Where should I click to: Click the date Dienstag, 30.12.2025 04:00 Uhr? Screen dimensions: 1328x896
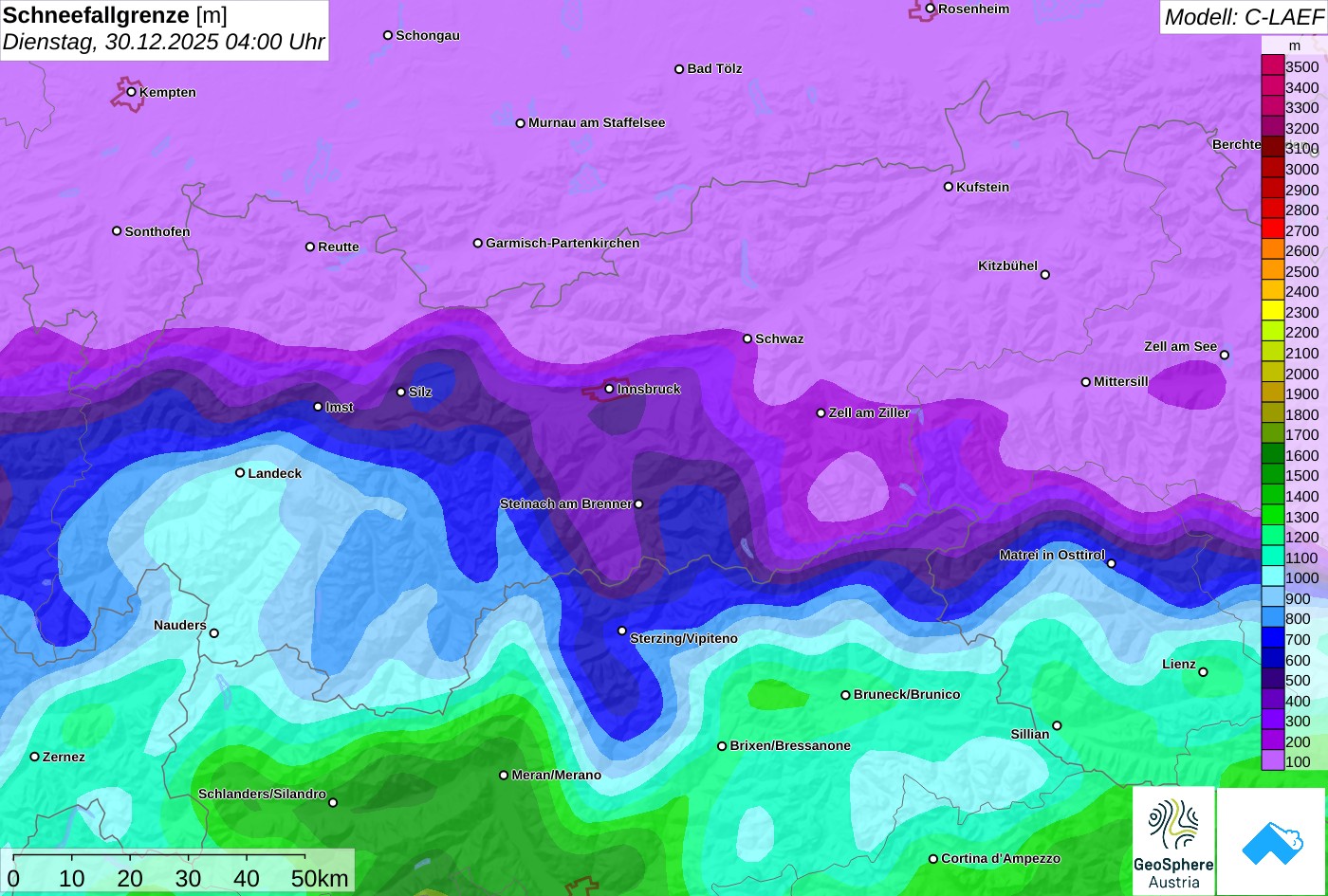(x=163, y=43)
